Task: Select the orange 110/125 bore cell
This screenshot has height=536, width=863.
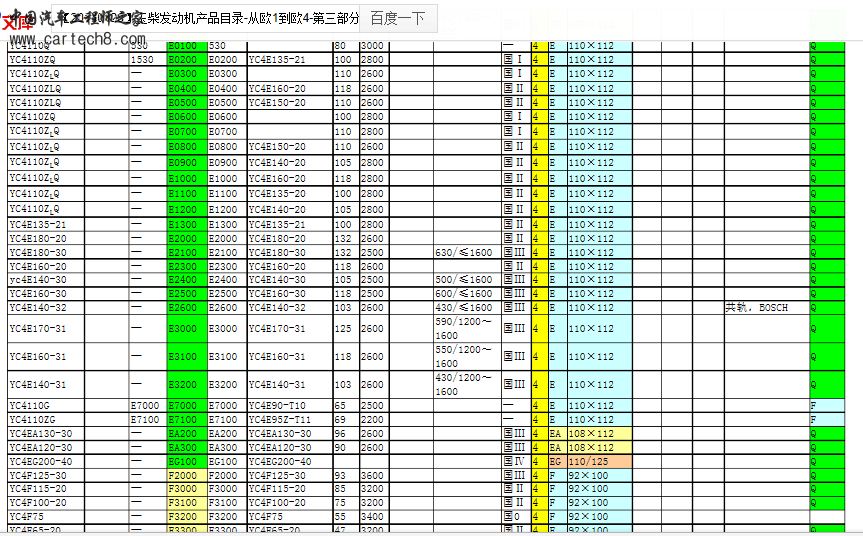Action: (599, 462)
